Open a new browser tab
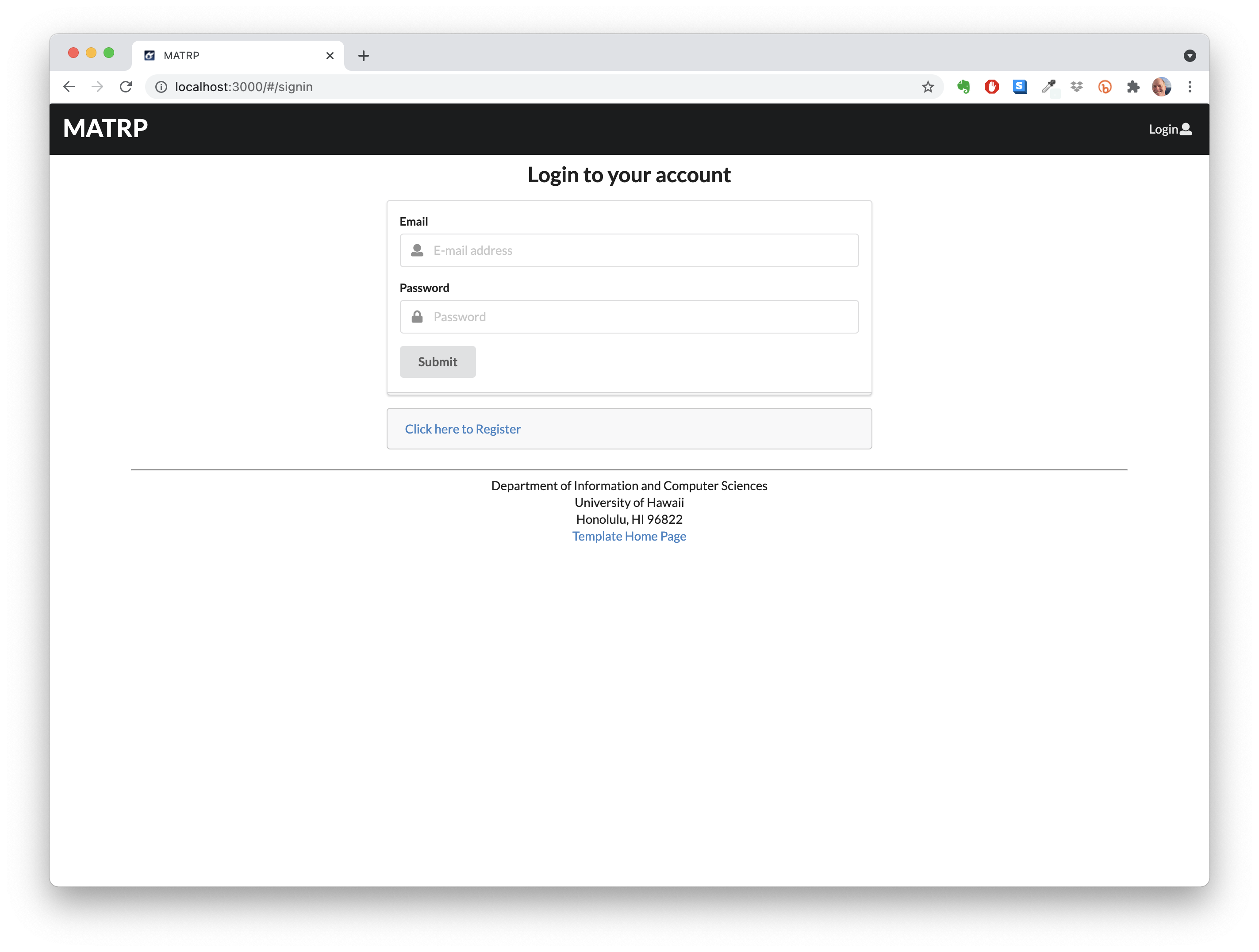Image resolution: width=1259 pixels, height=952 pixels. pos(363,55)
